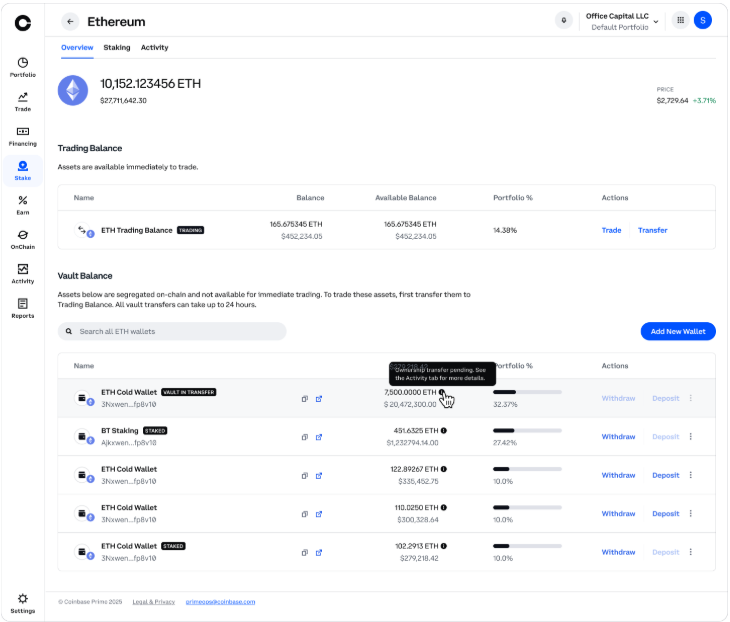Image resolution: width=730 pixels, height=622 pixels.
Task: Deposit into the 110.0250 ETH wallet
Action: pyautogui.click(x=666, y=513)
